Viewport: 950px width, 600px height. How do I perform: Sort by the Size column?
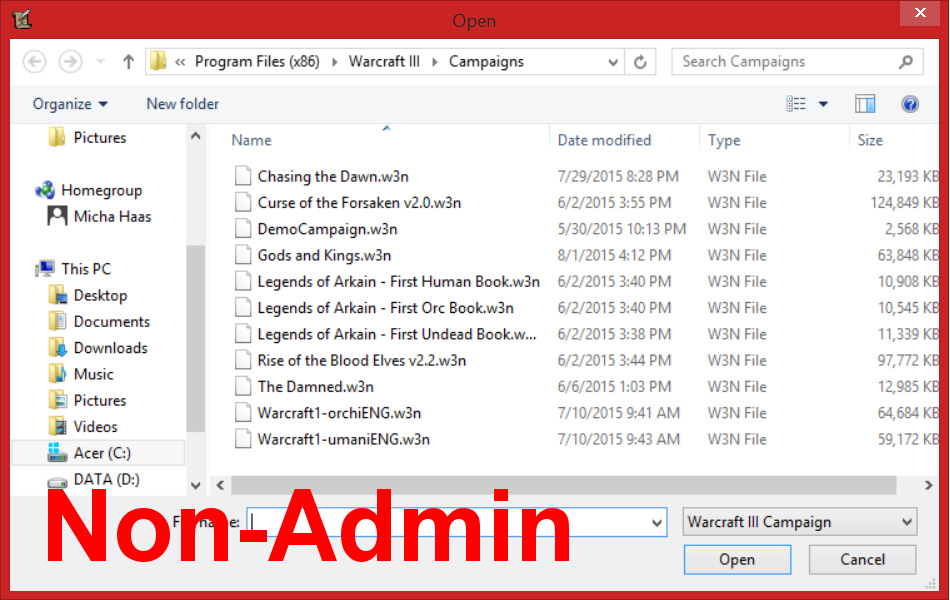[870, 141]
